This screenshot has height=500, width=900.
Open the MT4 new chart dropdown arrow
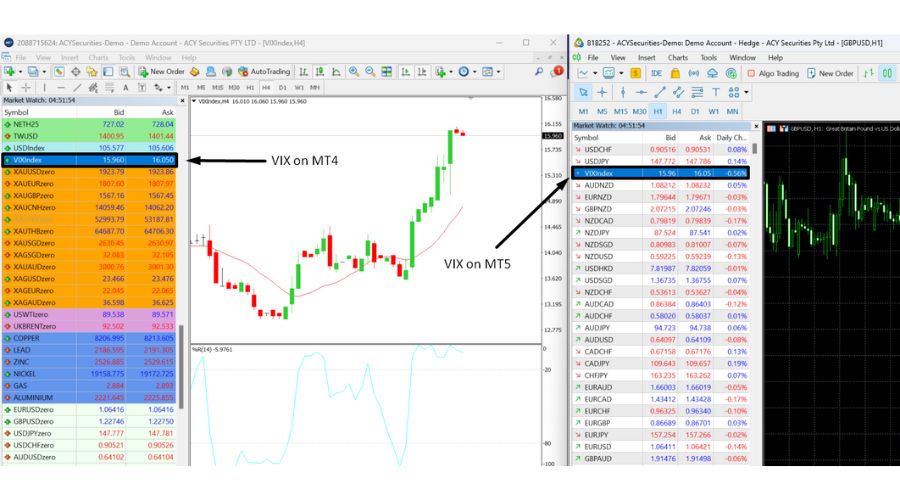pos(19,72)
